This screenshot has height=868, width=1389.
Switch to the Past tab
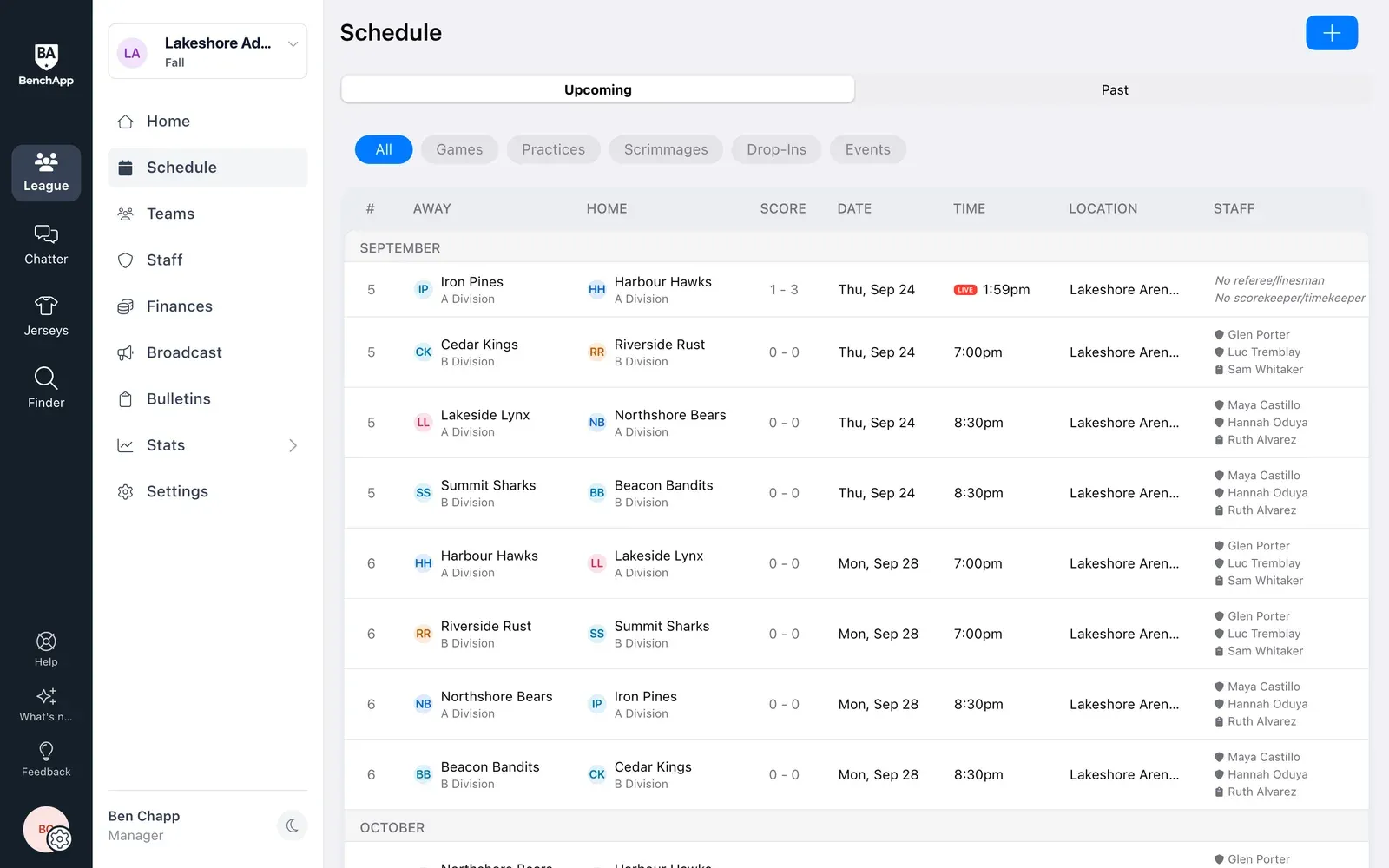tap(1115, 89)
